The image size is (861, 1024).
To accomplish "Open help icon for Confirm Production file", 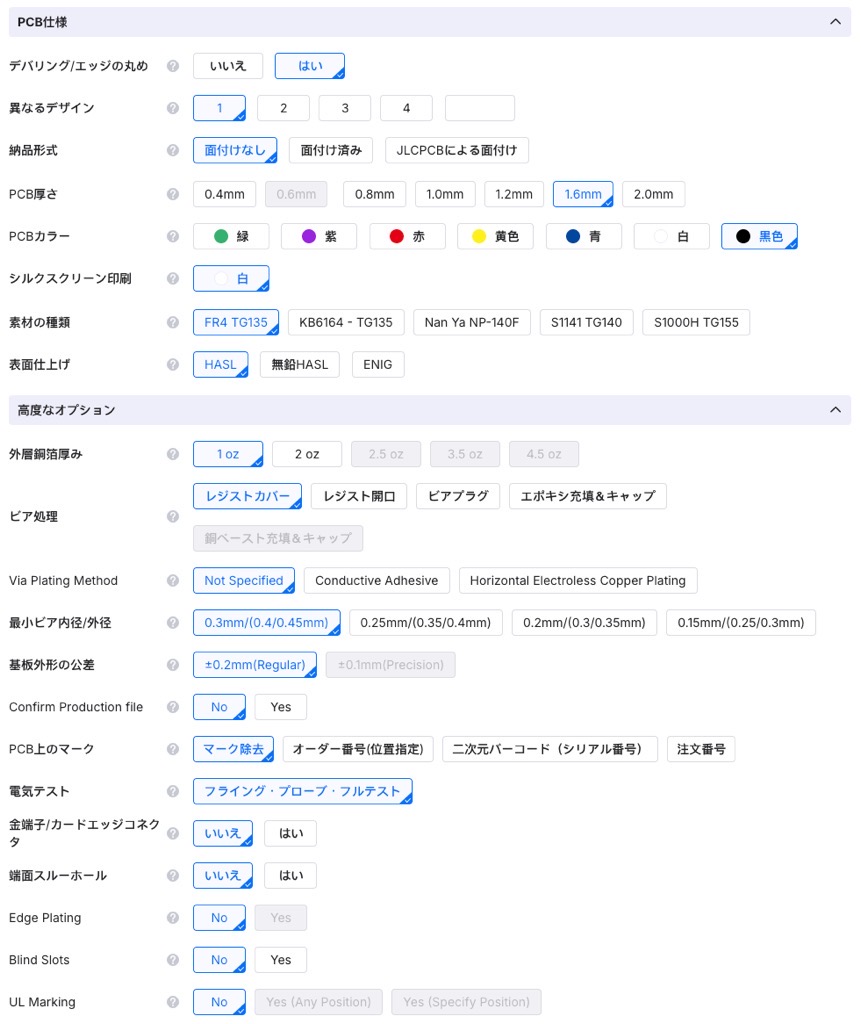I will pos(173,707).
